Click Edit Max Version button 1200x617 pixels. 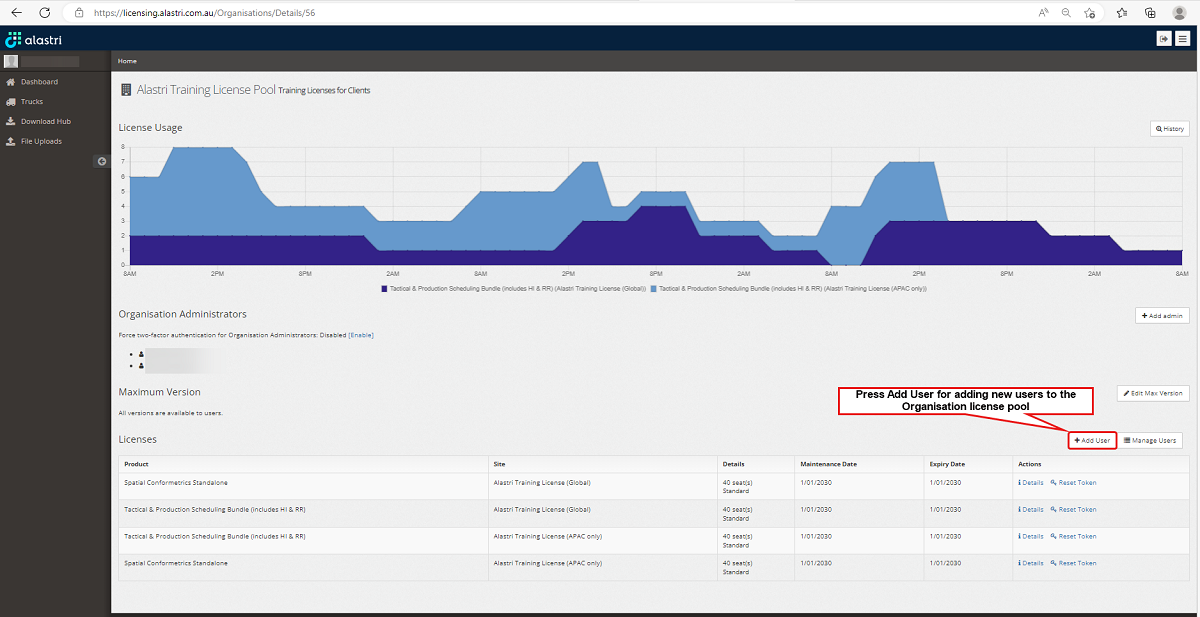[x=1152, y=394]
